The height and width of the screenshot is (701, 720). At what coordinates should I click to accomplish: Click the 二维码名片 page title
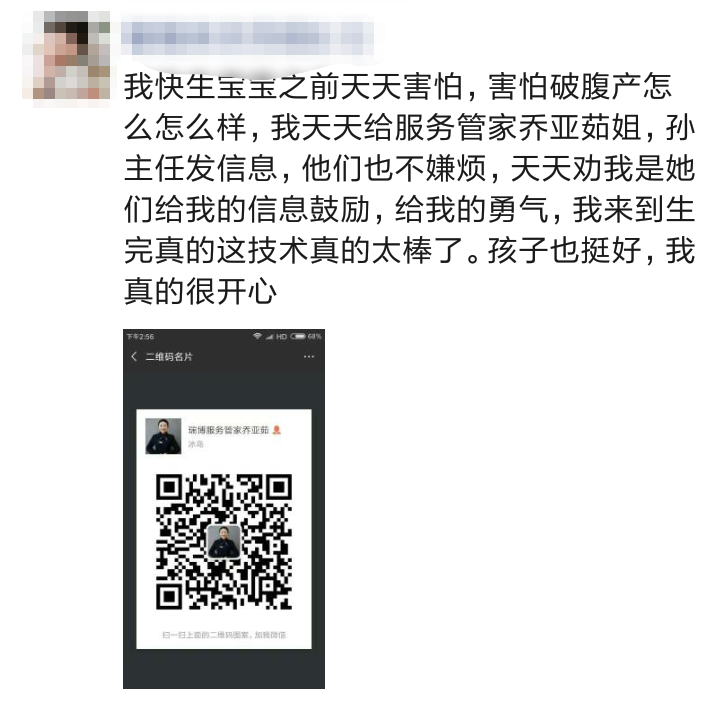169,357
